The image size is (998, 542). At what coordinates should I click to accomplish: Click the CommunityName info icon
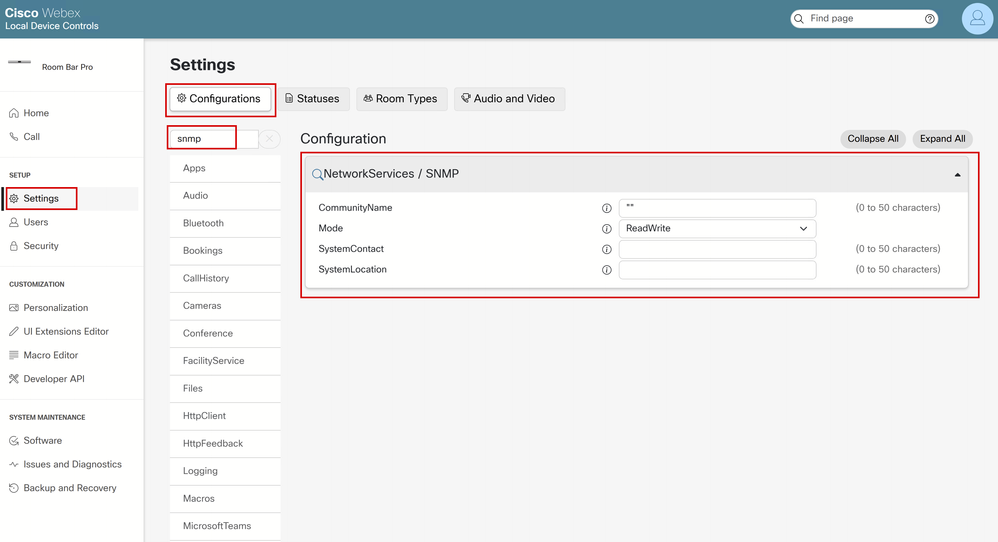[607, 208]
